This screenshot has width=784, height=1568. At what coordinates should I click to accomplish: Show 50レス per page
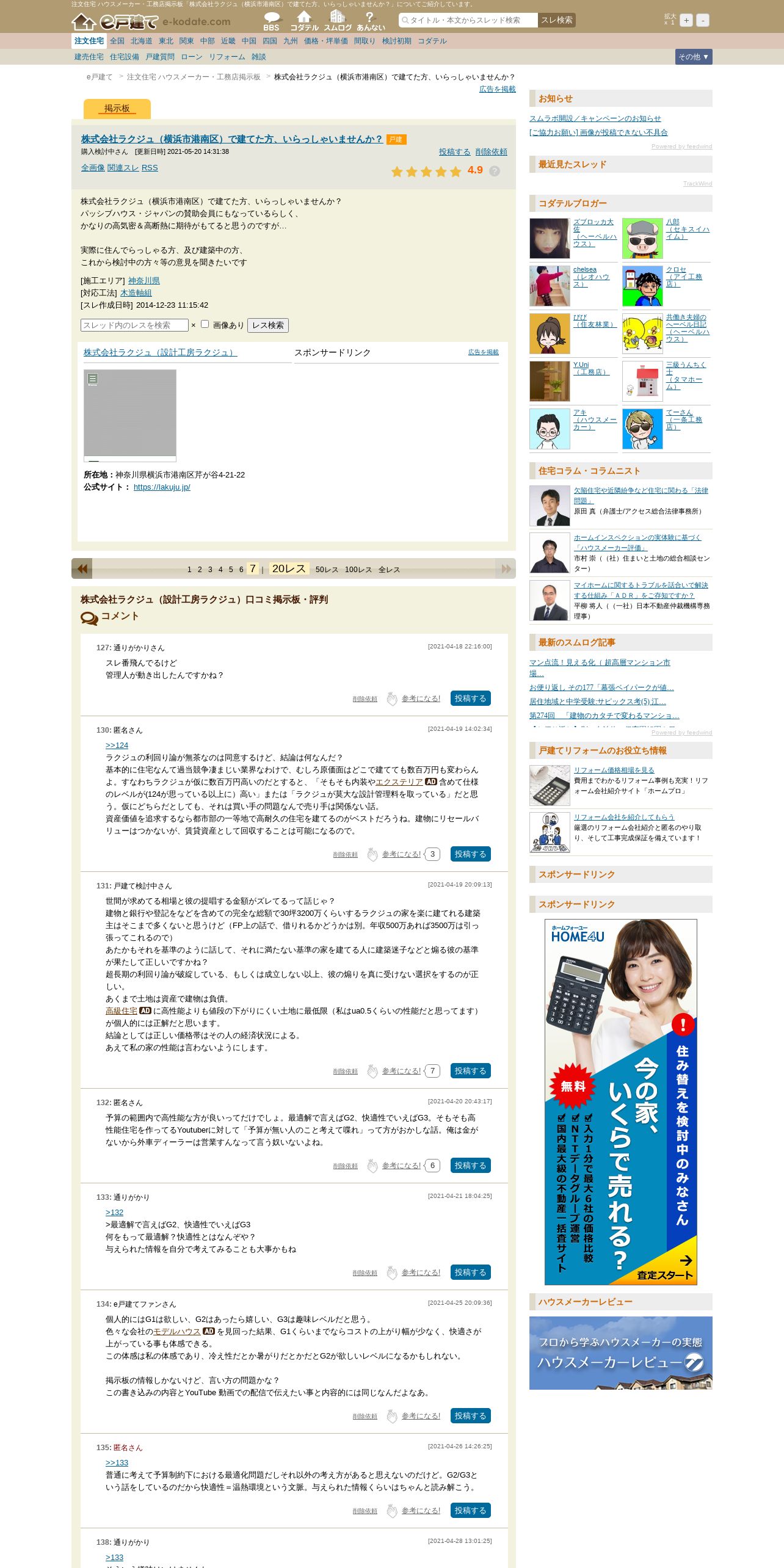pos(327,570)
